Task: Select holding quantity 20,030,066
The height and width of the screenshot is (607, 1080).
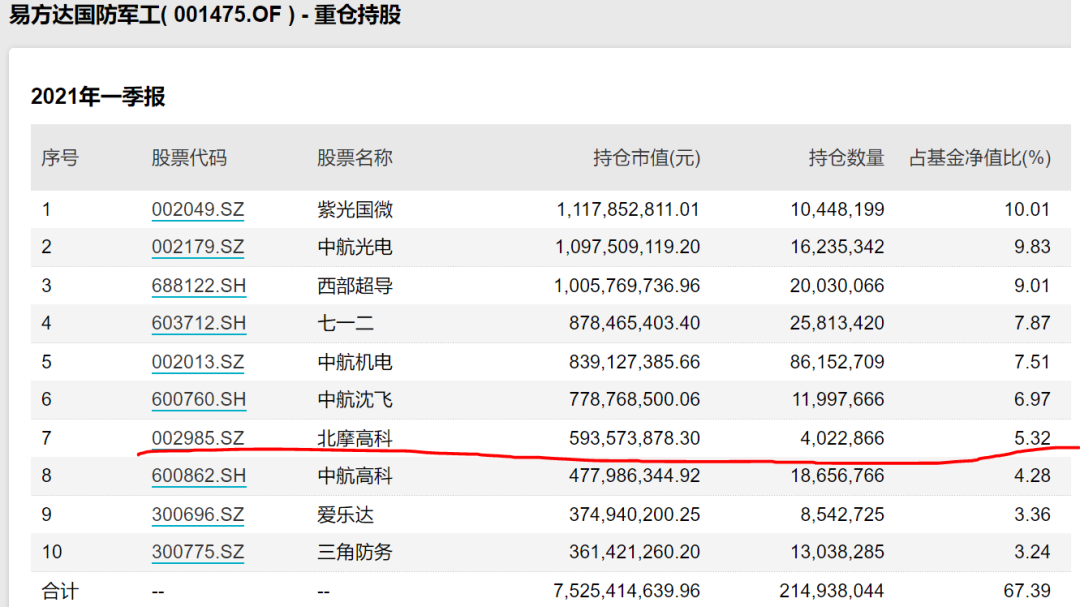Action: [837, 286]
